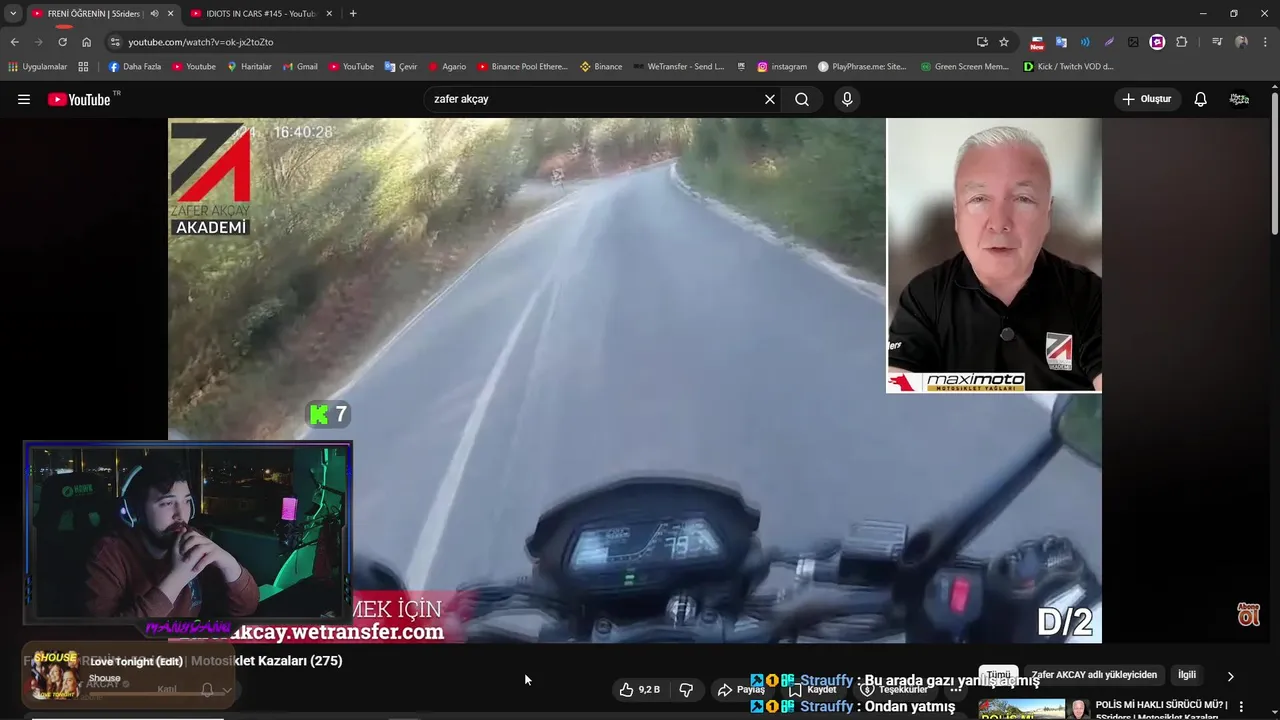Open the Çevir bookmark

pyautogui.click(x=401, y=66)
